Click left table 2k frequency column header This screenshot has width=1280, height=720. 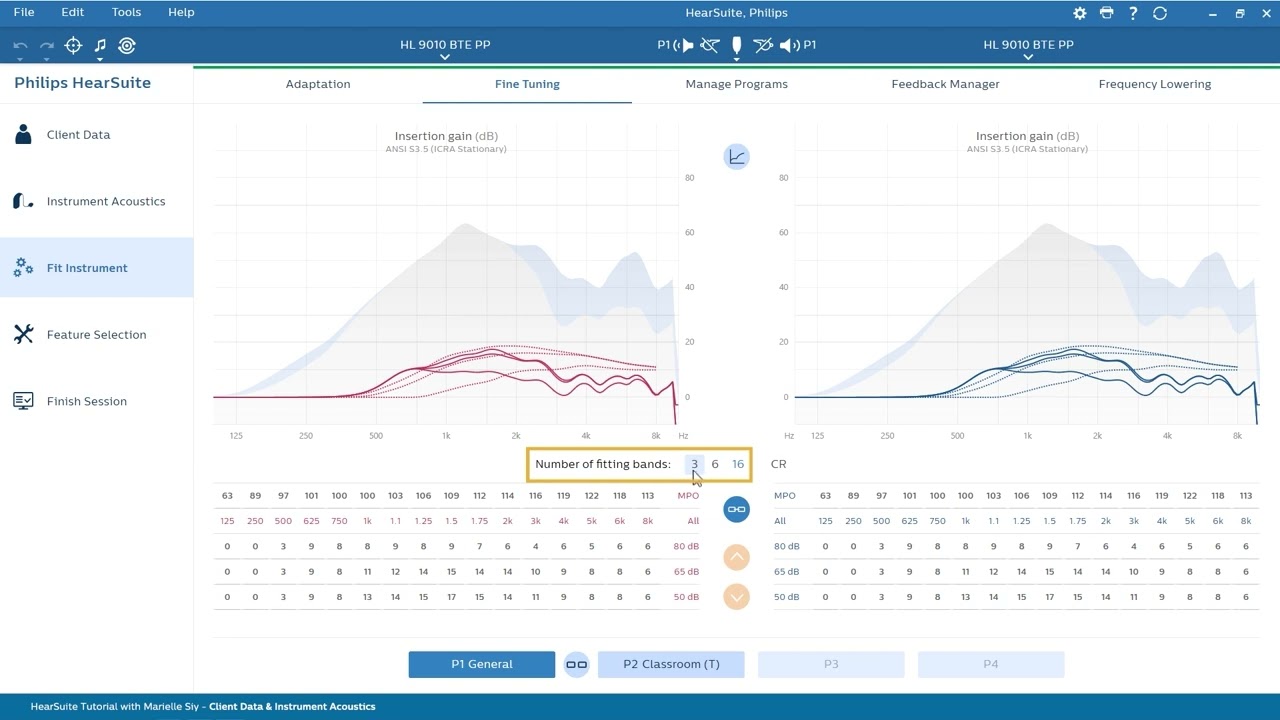tap(508, 521)
